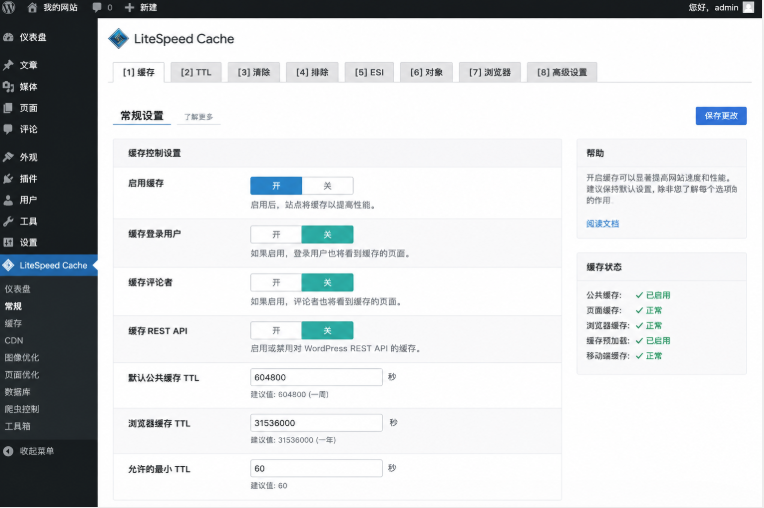Focus the 默认公共缓存 TTL field
The image size is (764, 508).
point(316,377)
